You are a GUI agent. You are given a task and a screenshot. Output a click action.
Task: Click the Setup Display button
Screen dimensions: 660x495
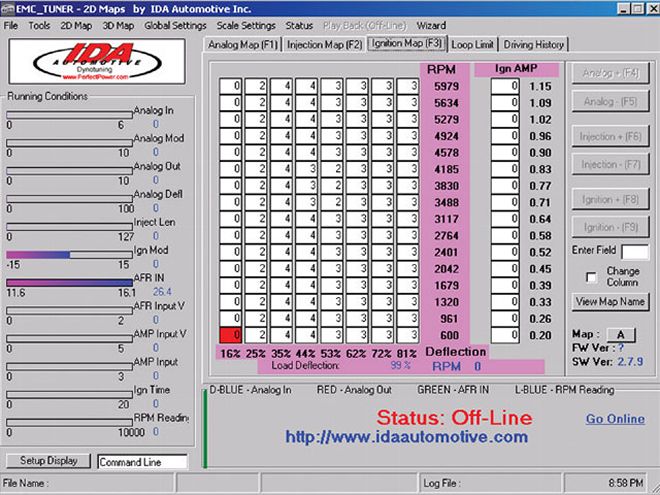tap(49, 461)
